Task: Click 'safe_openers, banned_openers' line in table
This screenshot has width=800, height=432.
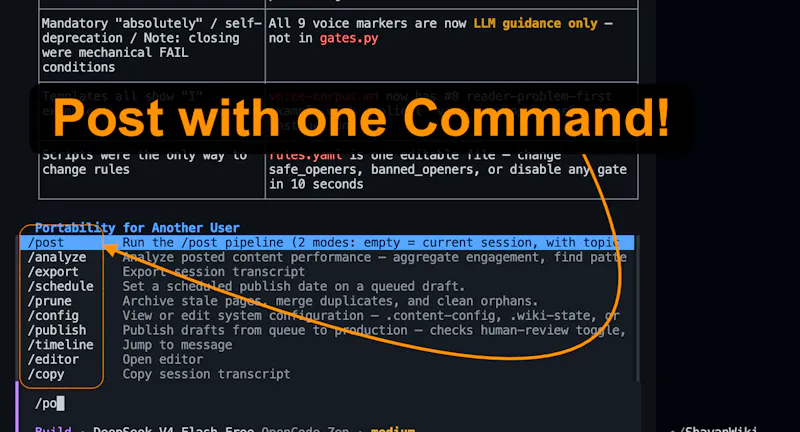Action: (x=447, y=170)
